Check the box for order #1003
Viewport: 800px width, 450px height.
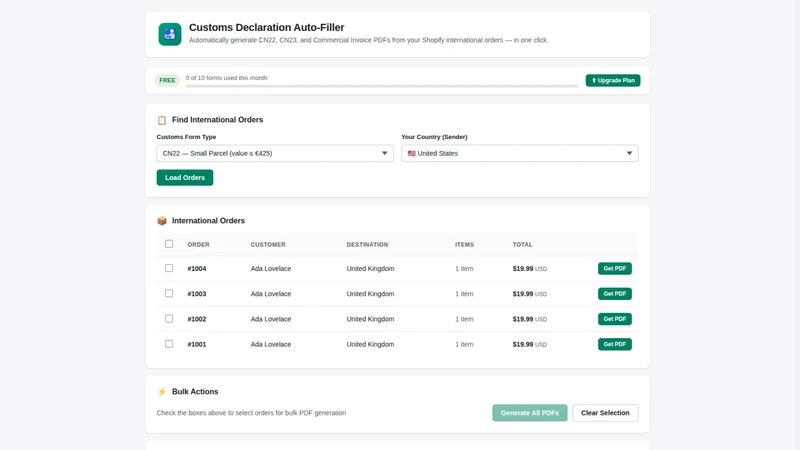click(169, 293)
